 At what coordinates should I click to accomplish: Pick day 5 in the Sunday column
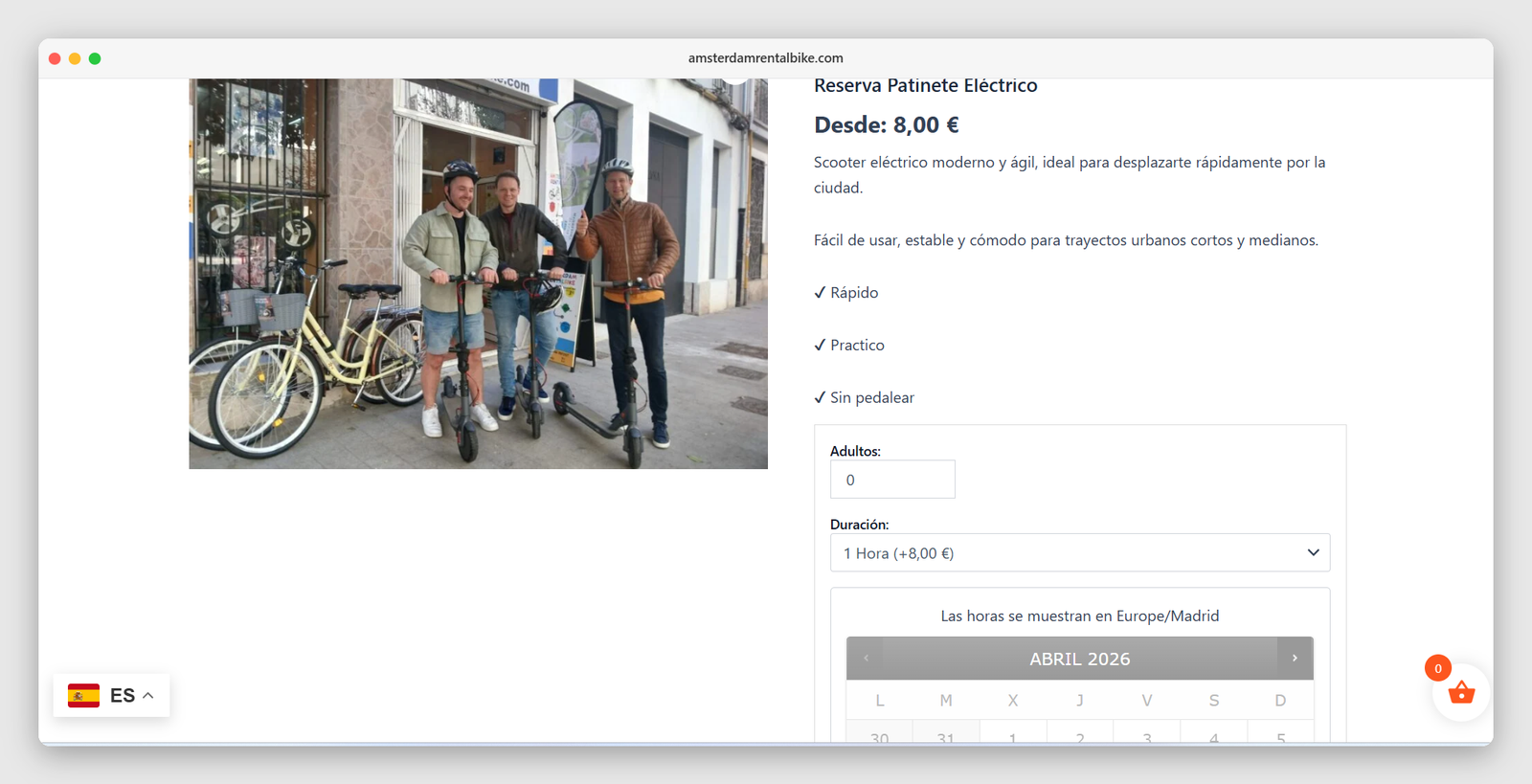click(x=1280, y=736)
